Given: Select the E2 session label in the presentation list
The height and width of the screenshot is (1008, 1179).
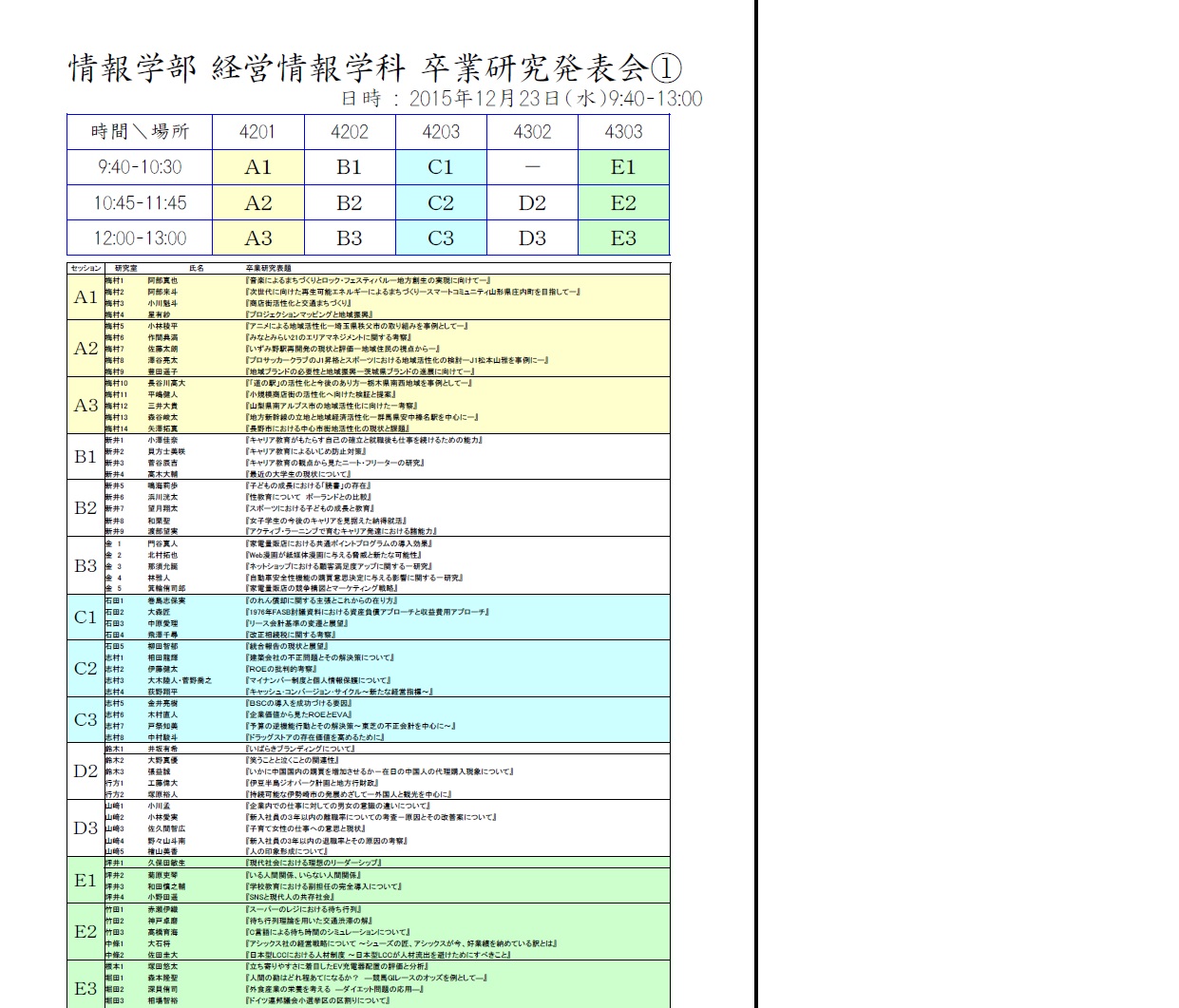Looking at the screenshot, I should pyautogui.click(x=86, y=932).
